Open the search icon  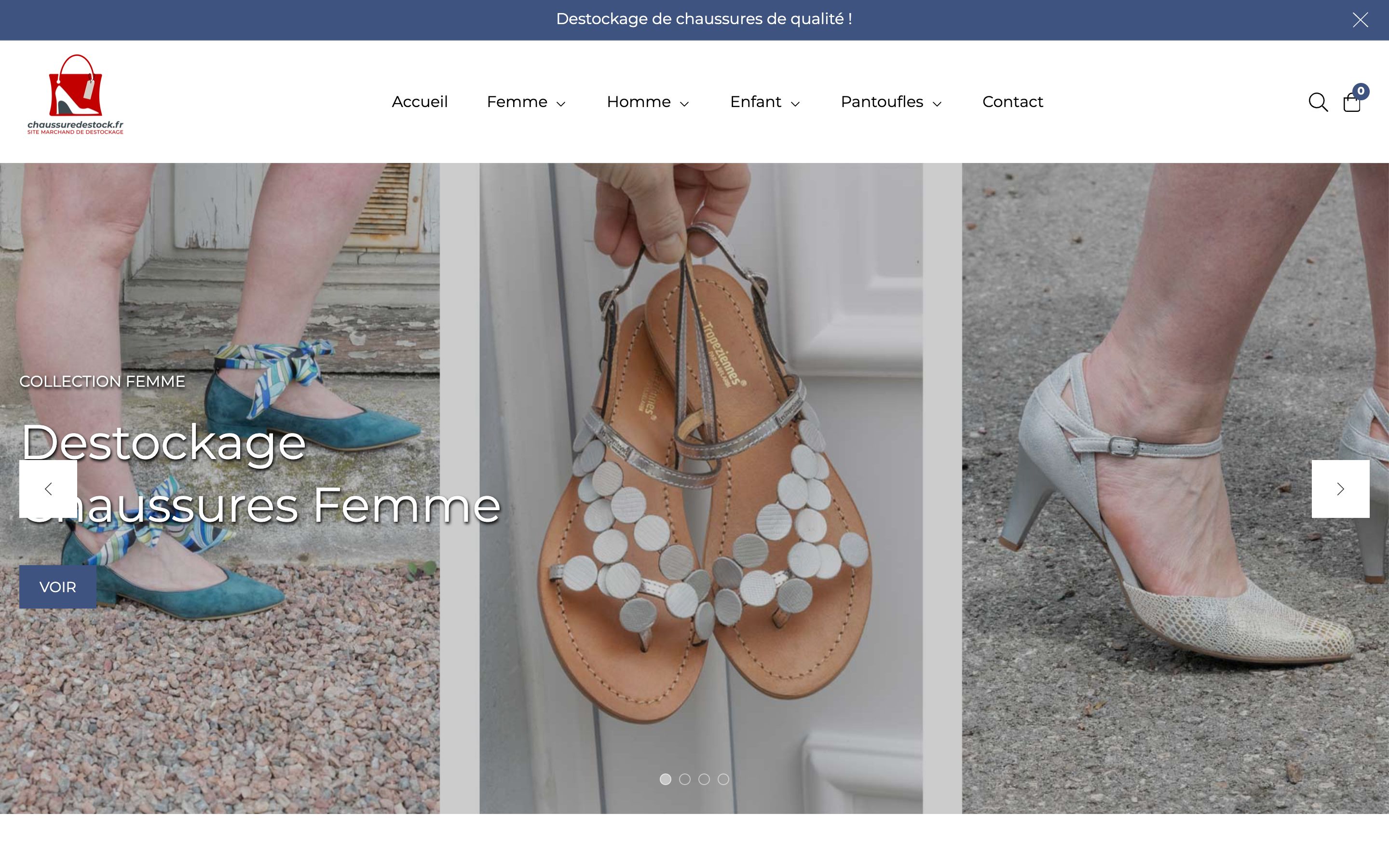[1318, 102]
